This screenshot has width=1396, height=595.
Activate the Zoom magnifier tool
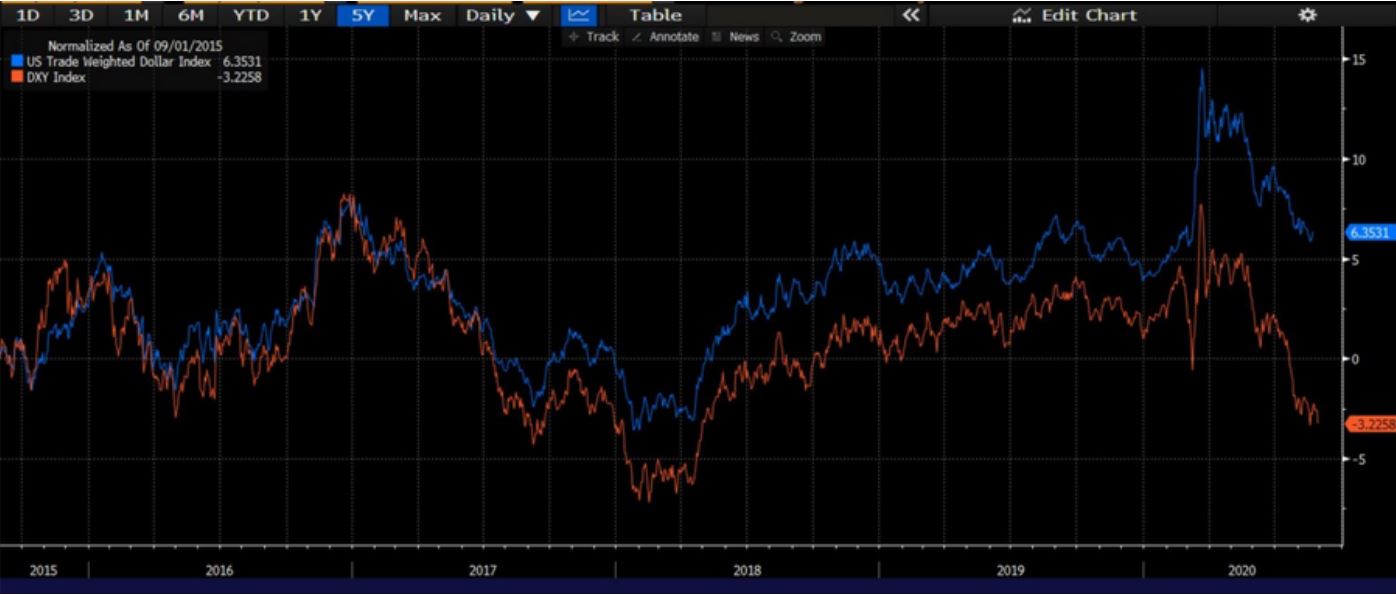coord(796,37)
